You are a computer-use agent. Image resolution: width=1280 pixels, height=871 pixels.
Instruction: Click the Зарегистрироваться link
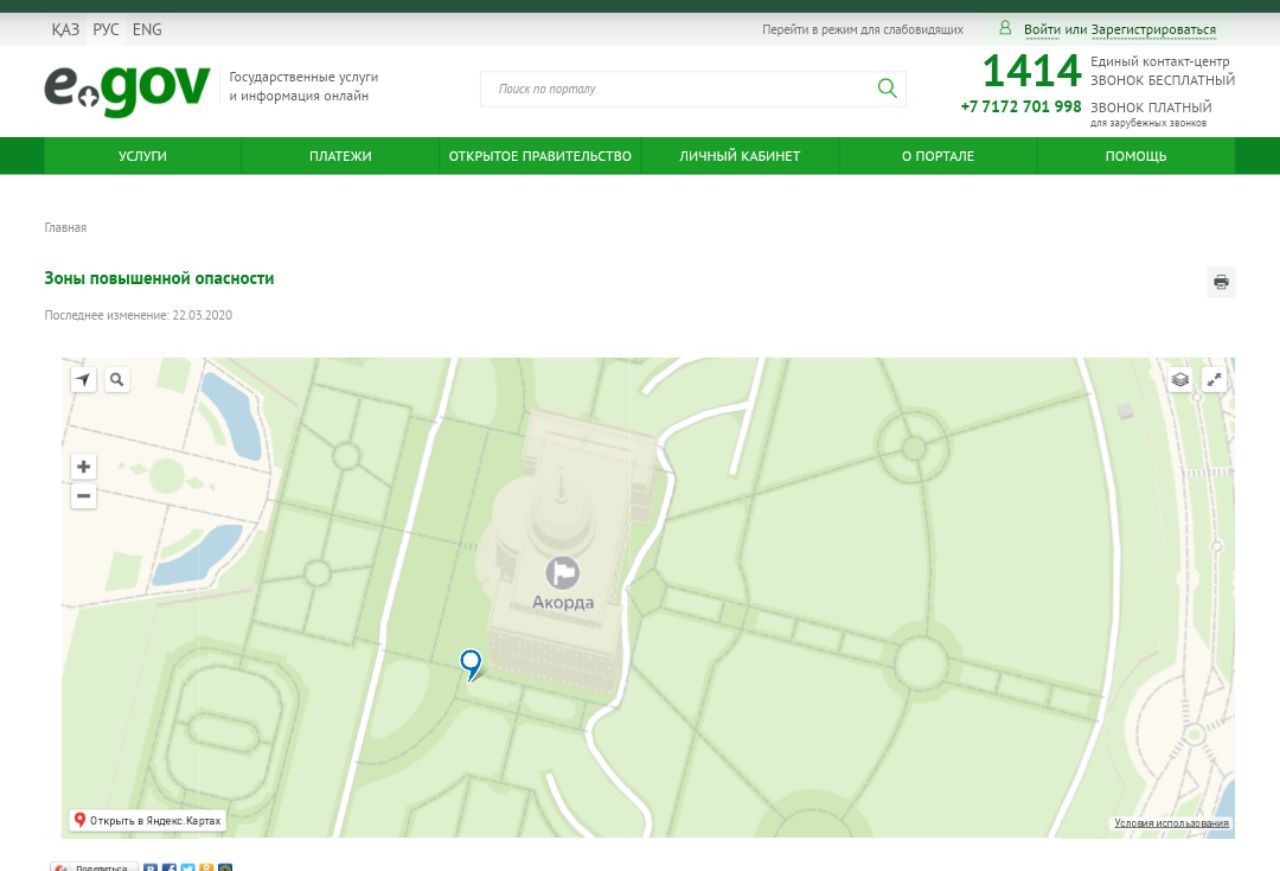[x=1154, y=30]
